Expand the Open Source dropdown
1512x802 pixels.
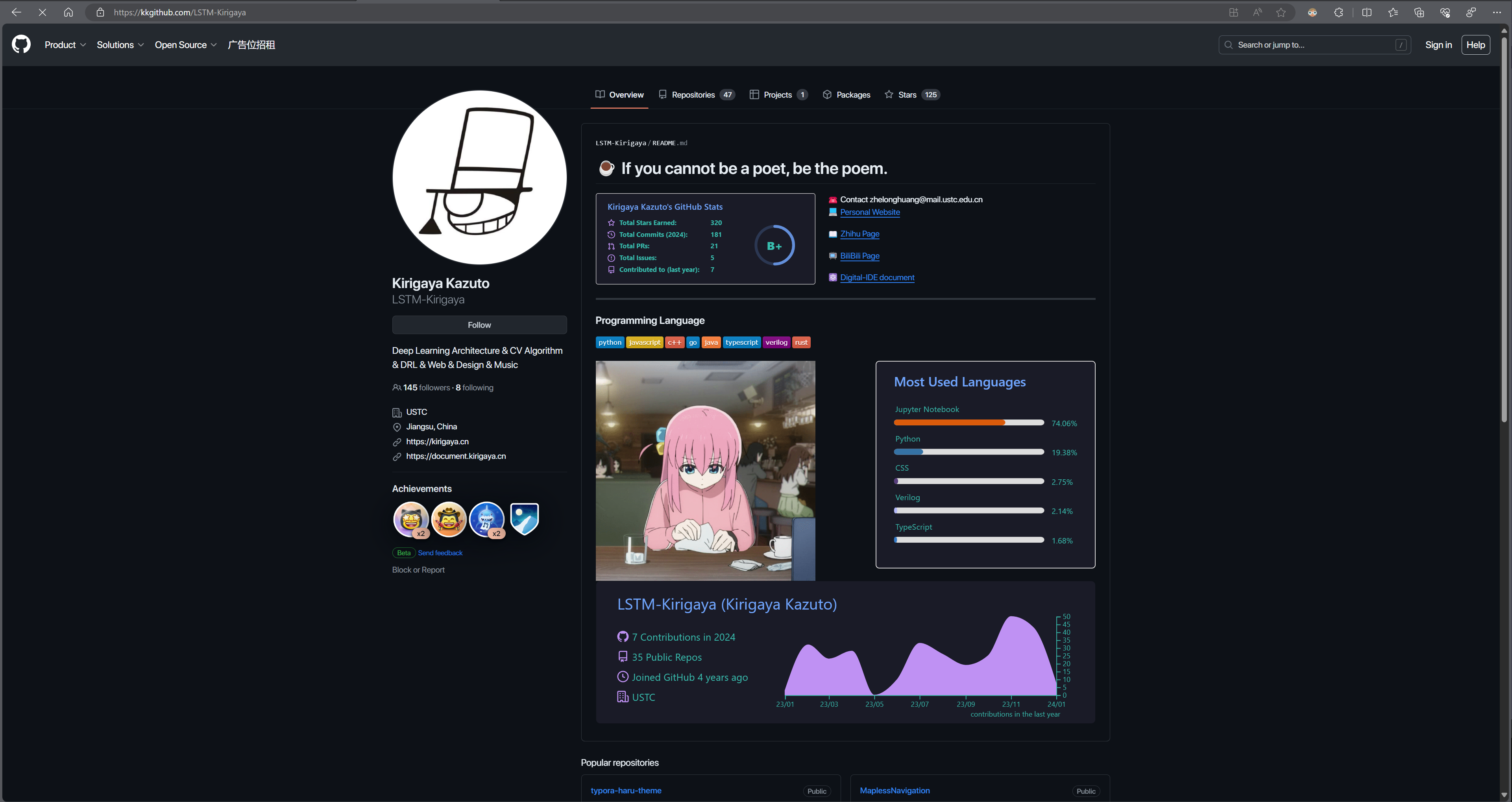pos(185,44)
